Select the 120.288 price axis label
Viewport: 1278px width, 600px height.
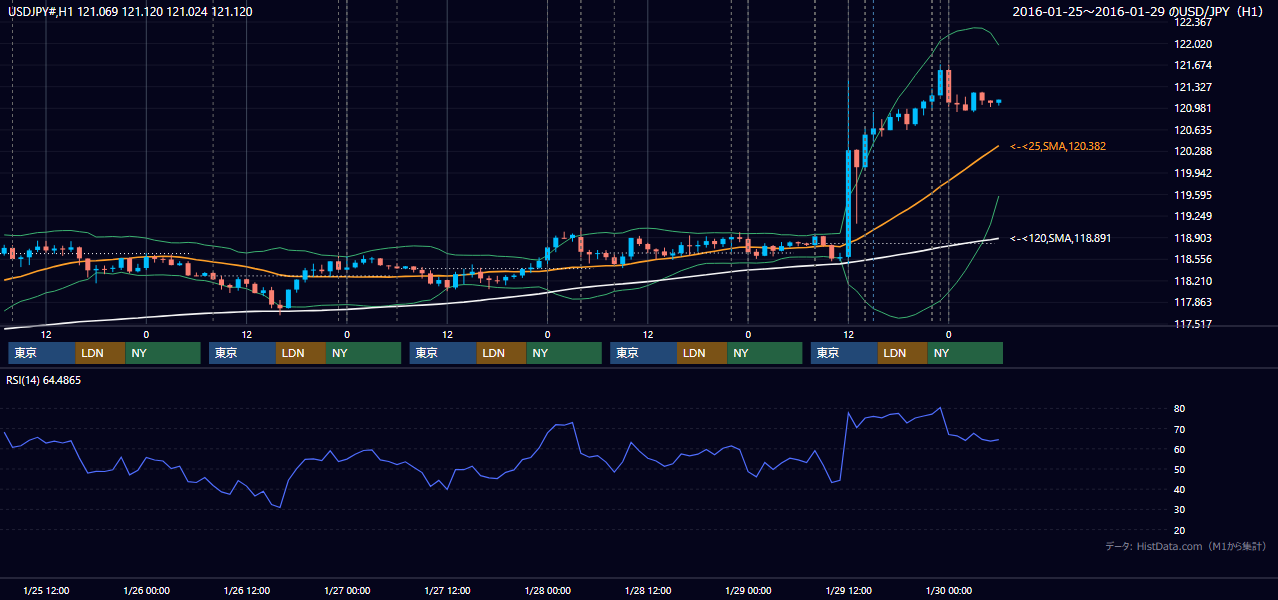tap(1194, 151)
